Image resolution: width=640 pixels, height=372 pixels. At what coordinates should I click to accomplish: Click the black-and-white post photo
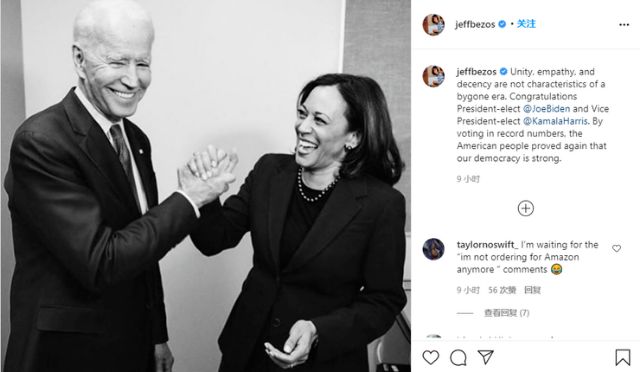205,186
